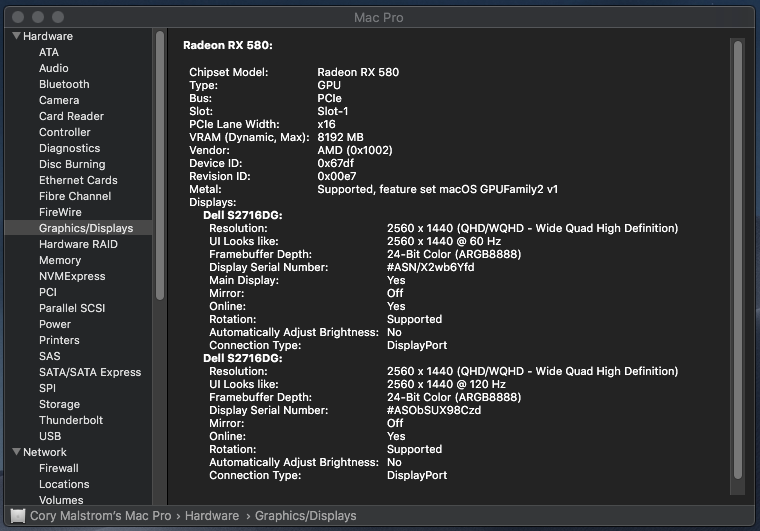Open Bluetooth hardware info
Viewport: 760px width, 531px height.
64,84
